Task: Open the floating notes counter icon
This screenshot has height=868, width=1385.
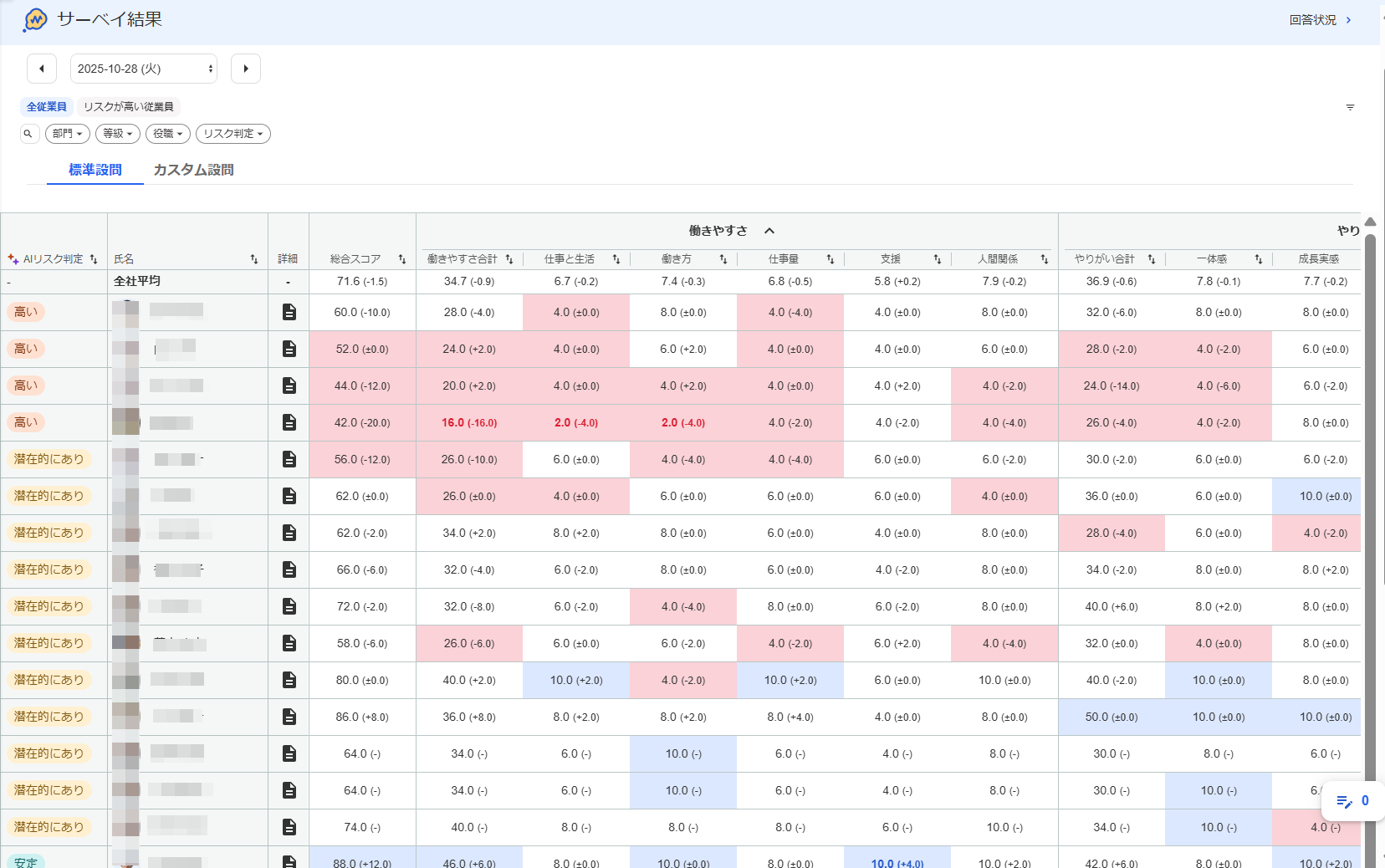Action: click(x=1352, y=801)
